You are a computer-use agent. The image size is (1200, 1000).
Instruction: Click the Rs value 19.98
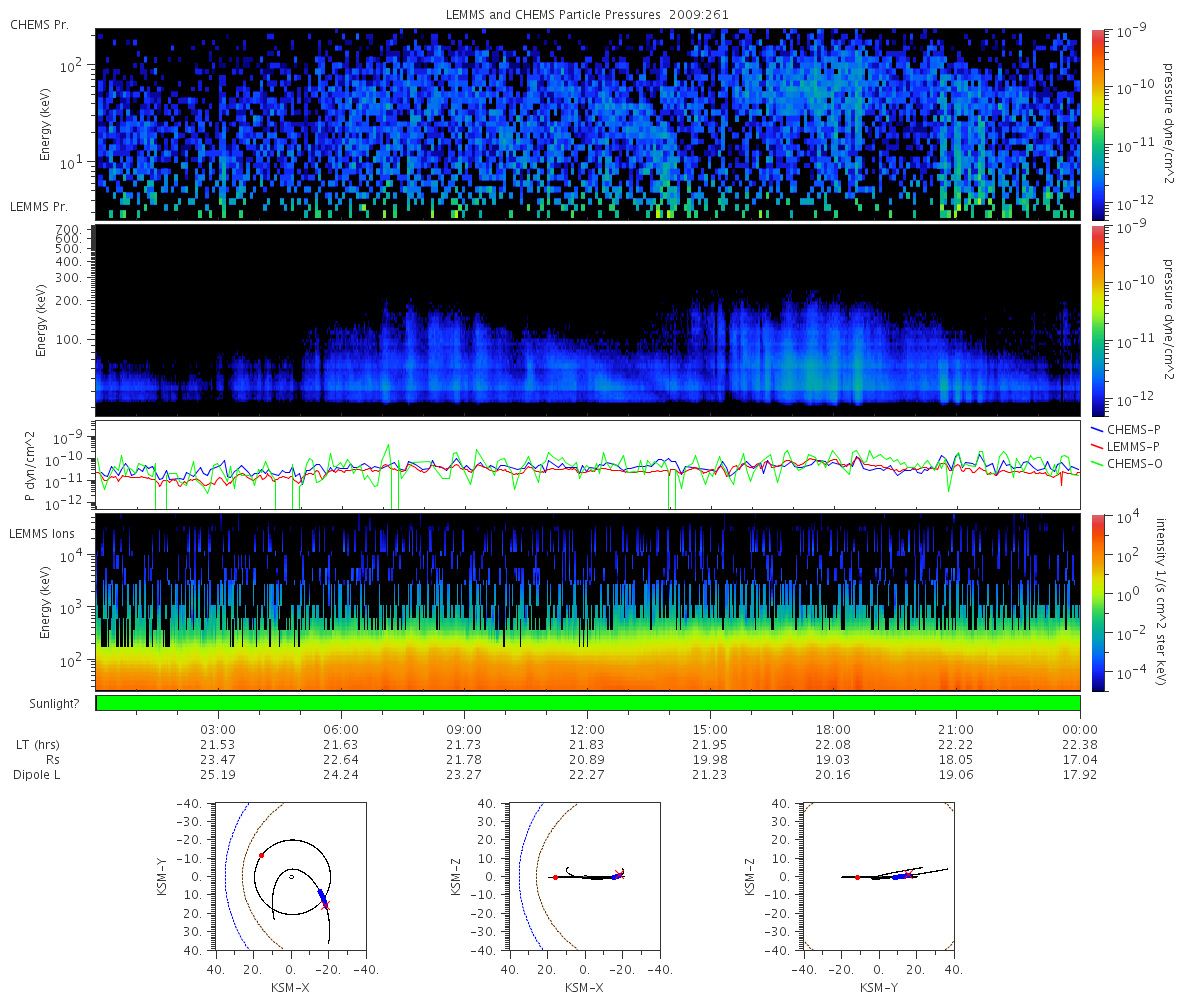coord(711,760)
